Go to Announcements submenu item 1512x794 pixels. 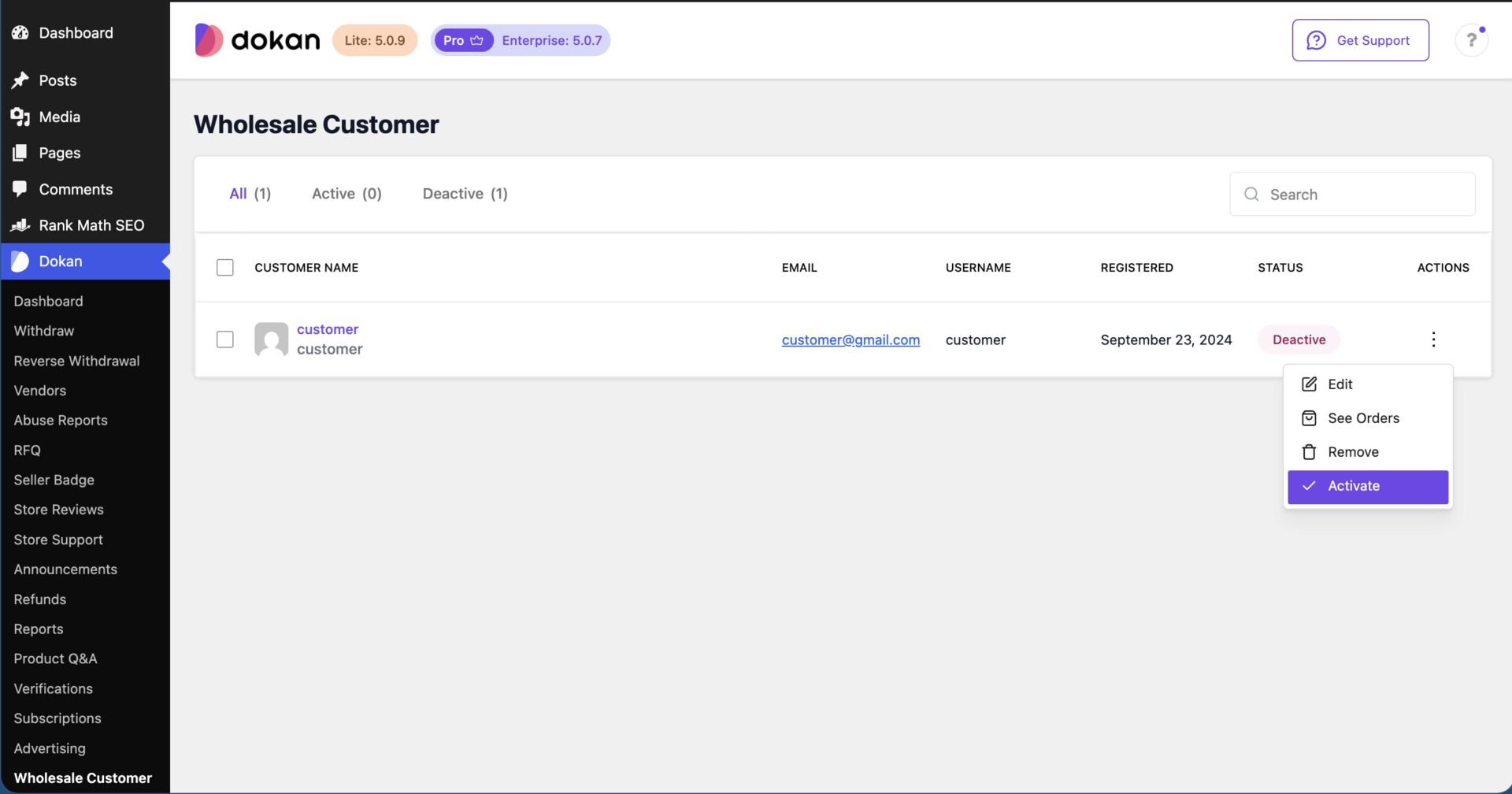65,570
